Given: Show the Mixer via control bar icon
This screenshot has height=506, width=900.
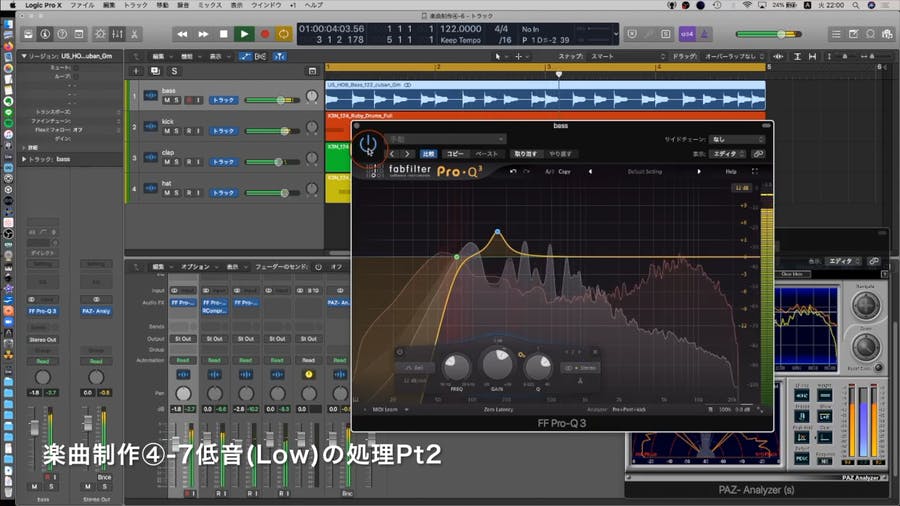Looking at the screenshot, I should (118, 34).
